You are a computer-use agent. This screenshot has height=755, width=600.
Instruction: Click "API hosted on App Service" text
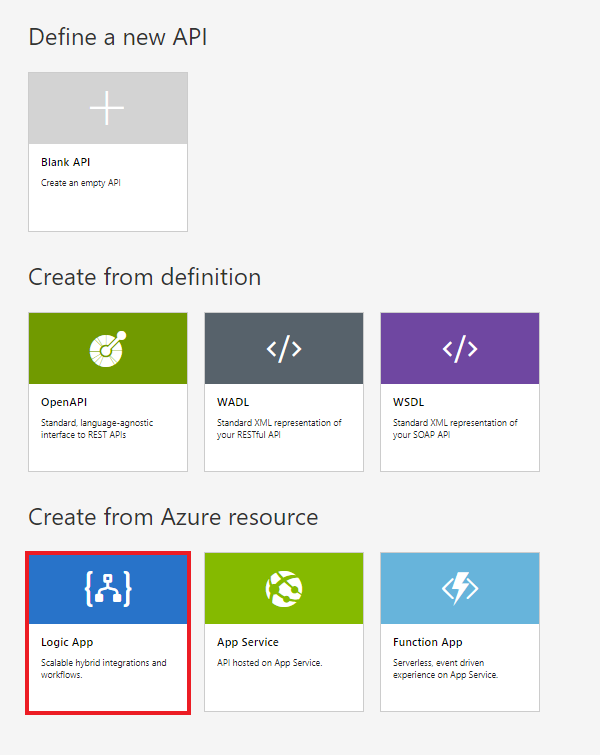coord(267,663)
